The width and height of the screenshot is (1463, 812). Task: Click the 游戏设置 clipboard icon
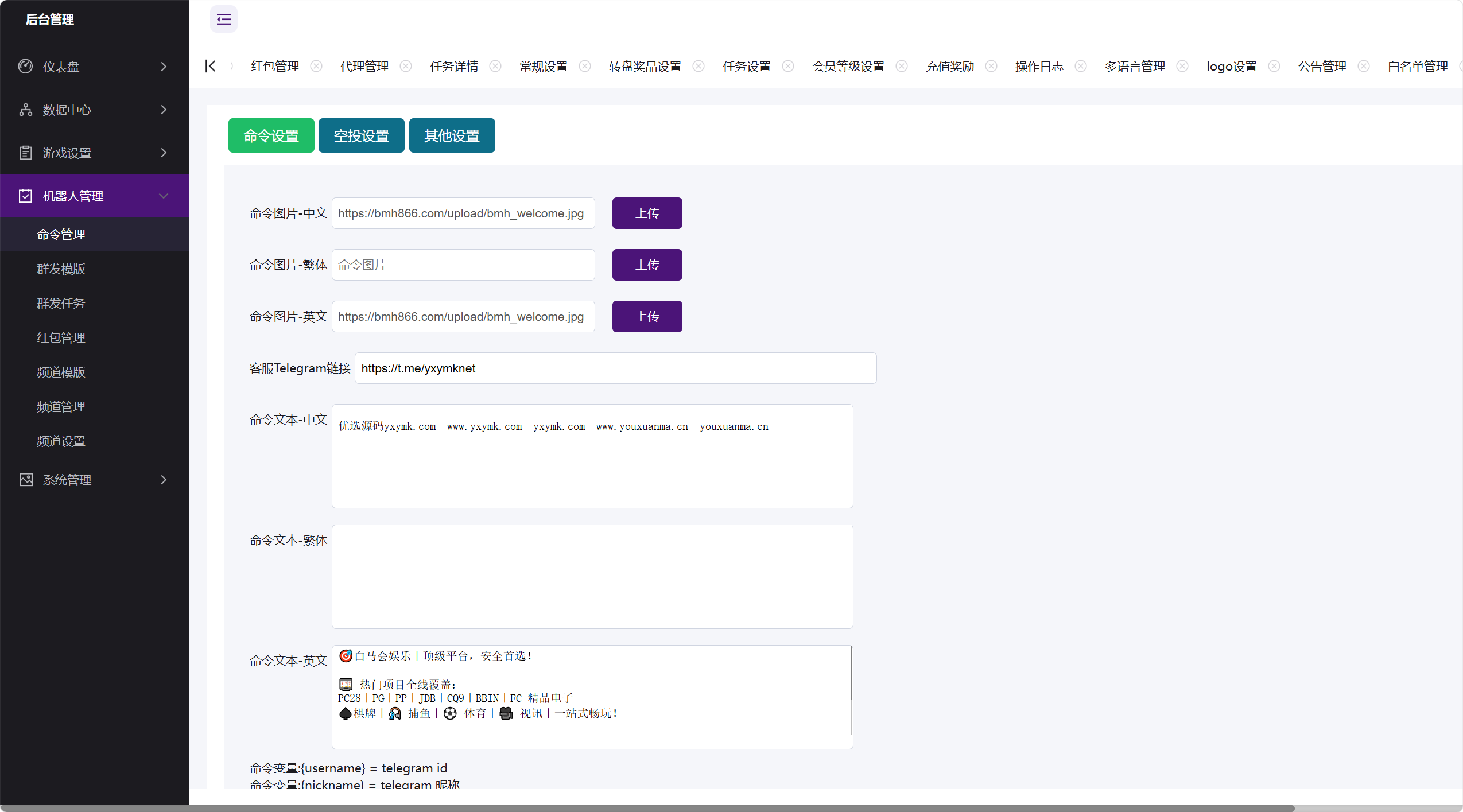tap(25, 153)
